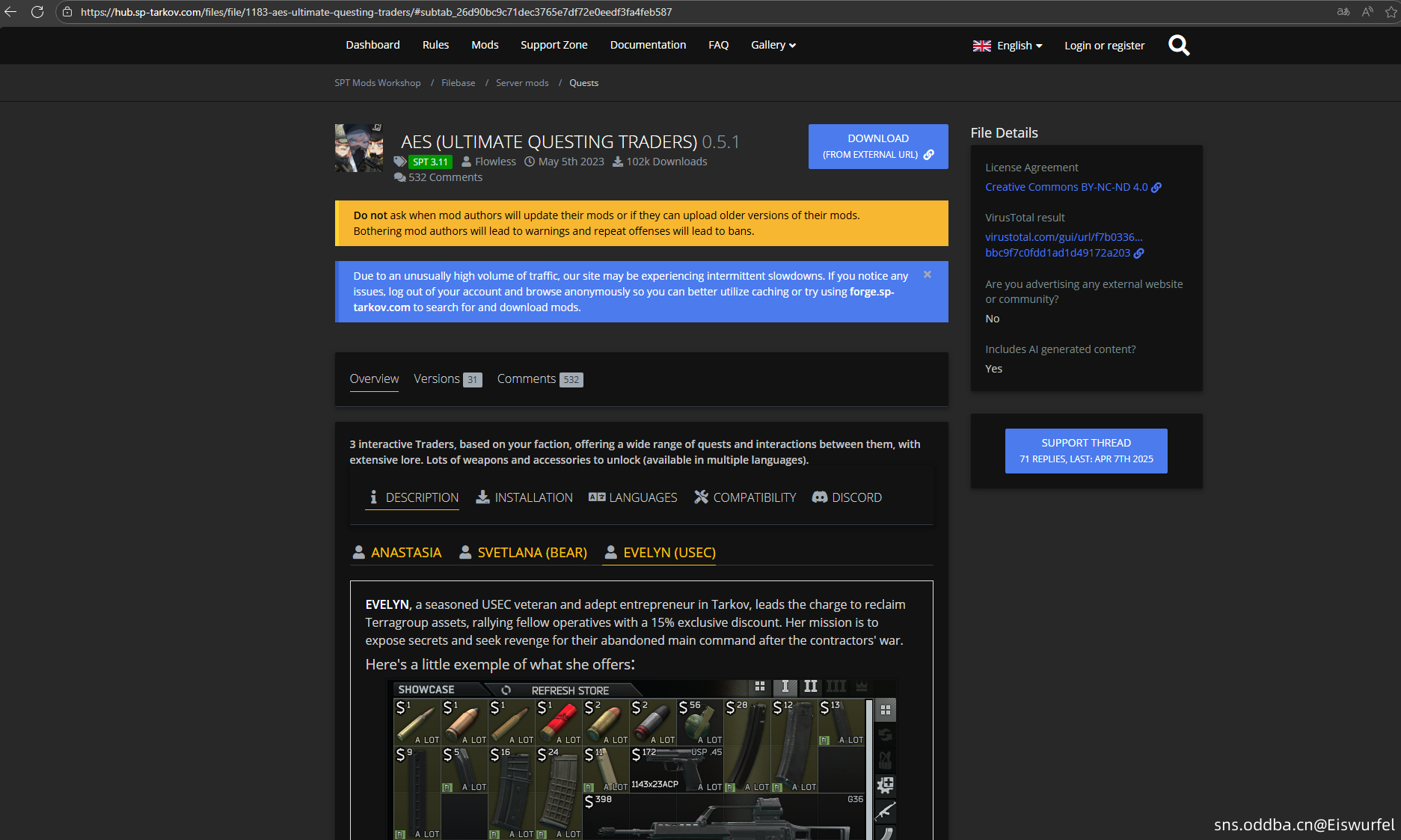Visit the Support Zone
This screenshot has width=1401, height=840.
pos(554,45)
